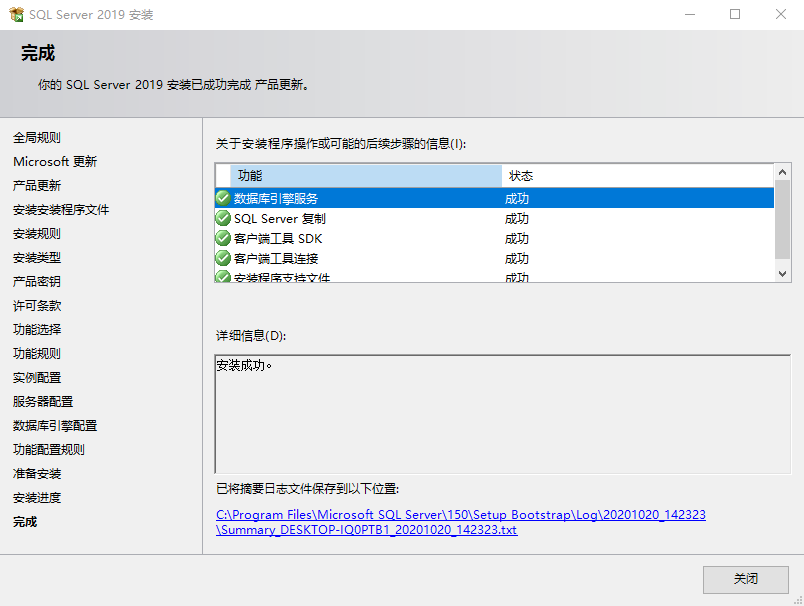
Task: Select the SQL Server 复制 row
Action: [494, 218]
